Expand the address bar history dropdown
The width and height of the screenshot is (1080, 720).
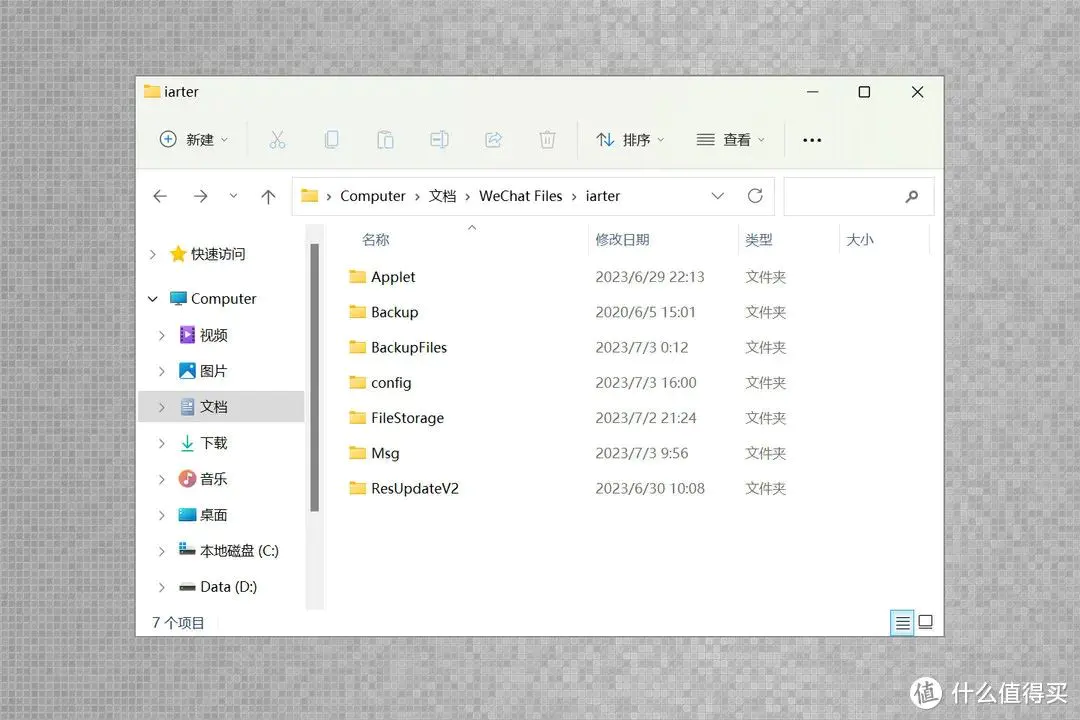(x=717, y=196)
